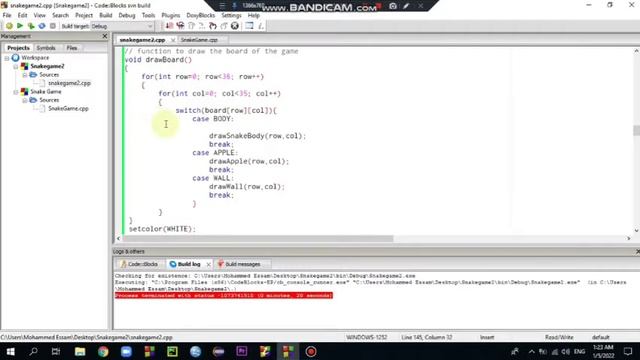Open File Explorer from taskbar
640x360 pixels.
(80, 351)
